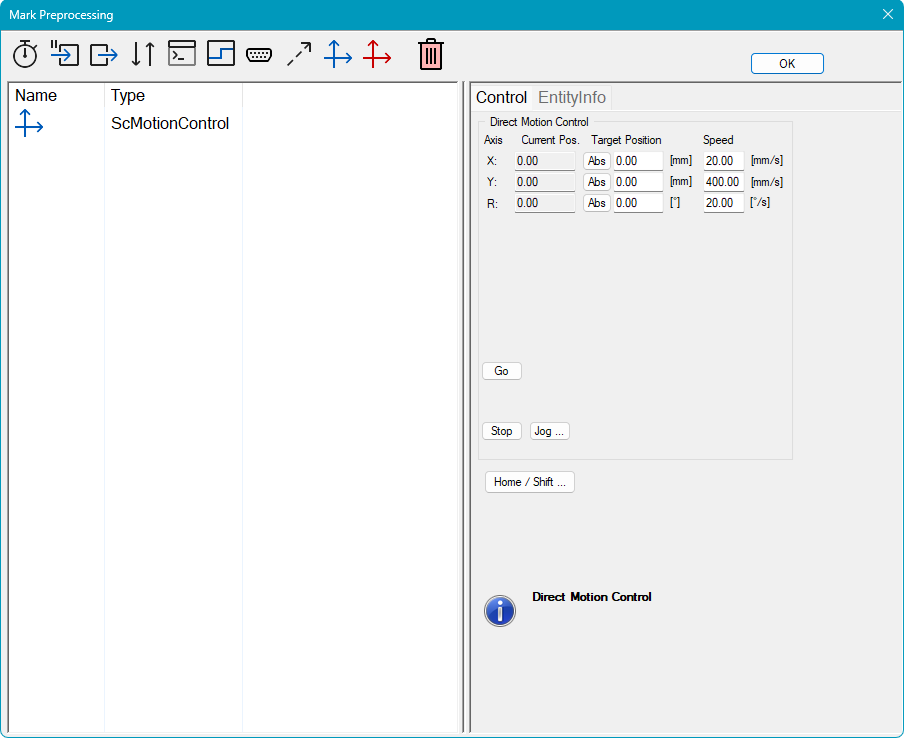
Task: Click the serial port connector icon
Action: point(259,55)
